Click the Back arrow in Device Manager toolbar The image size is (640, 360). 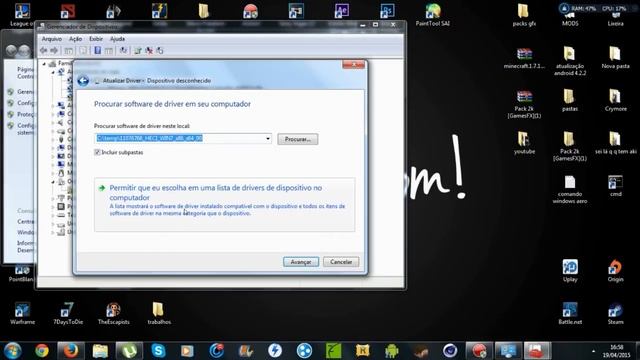(x=44, y=51)
